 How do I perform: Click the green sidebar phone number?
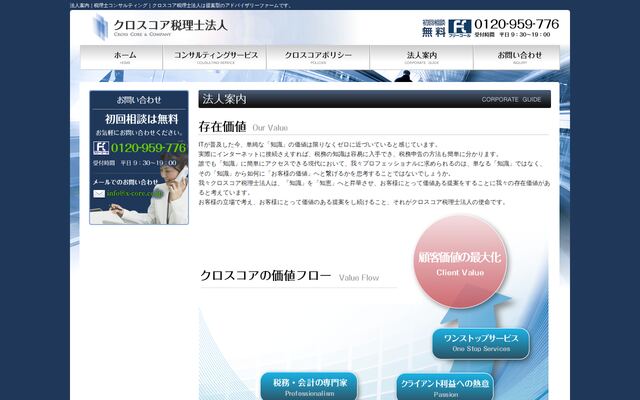coord(148,148)
